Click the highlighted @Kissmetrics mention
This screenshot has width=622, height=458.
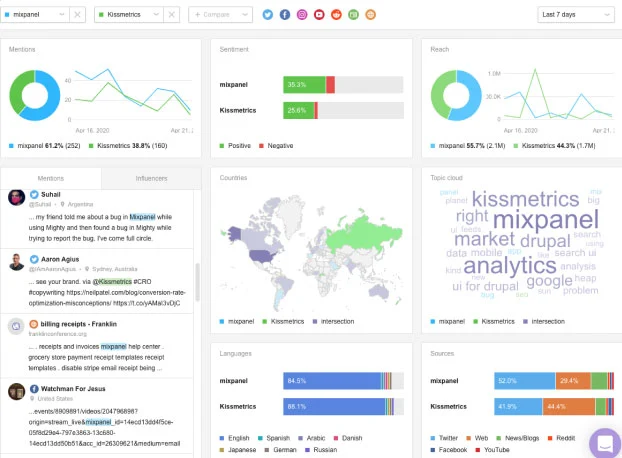[112, 282]
